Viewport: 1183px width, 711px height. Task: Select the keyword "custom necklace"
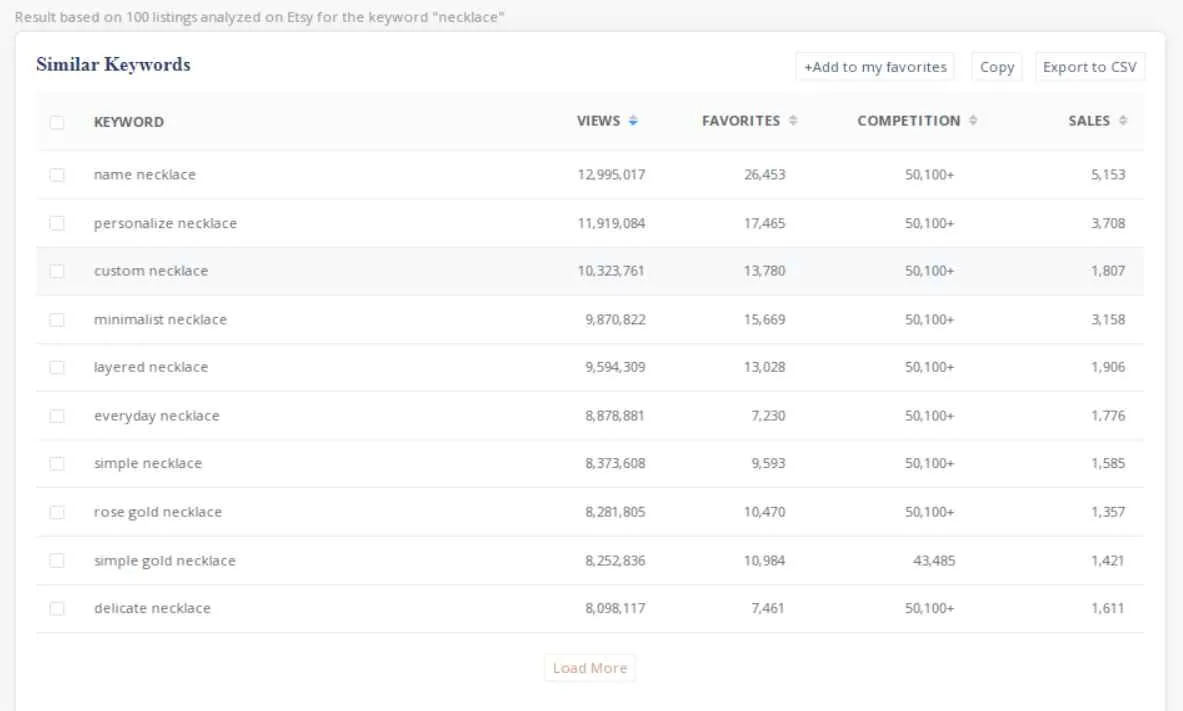tap(151, 271)
